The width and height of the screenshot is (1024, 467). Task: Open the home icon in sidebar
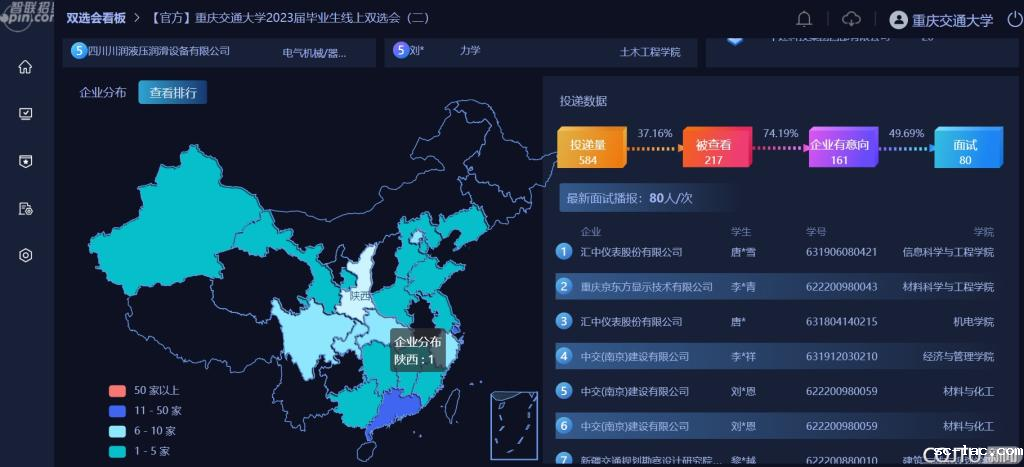26,67
